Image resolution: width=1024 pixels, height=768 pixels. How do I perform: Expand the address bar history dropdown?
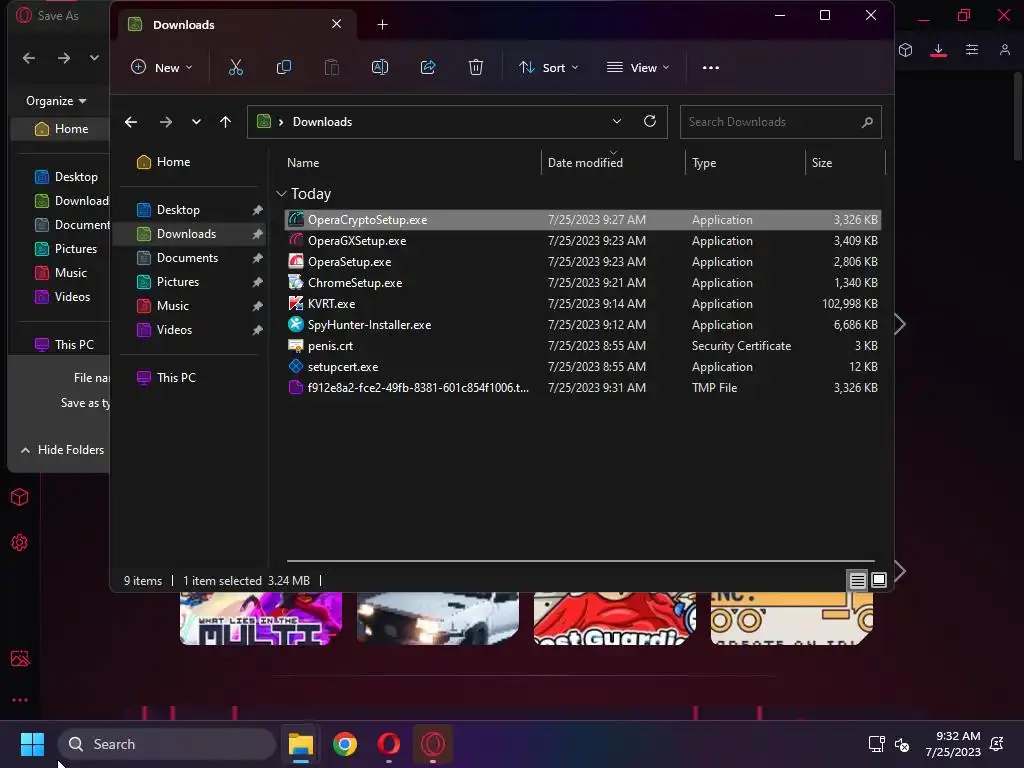tap(616, 121)
